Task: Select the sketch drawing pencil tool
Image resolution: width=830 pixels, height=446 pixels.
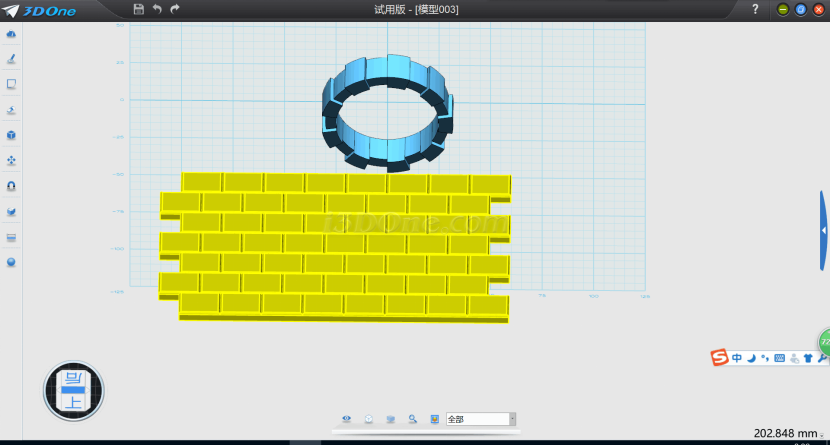Action: 11,59
